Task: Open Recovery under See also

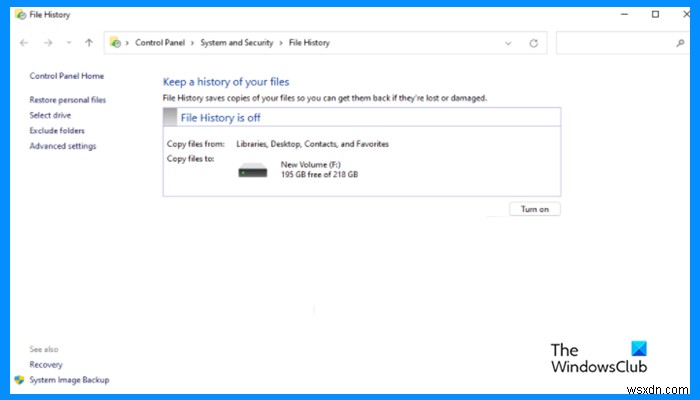Action: (46, 365)
